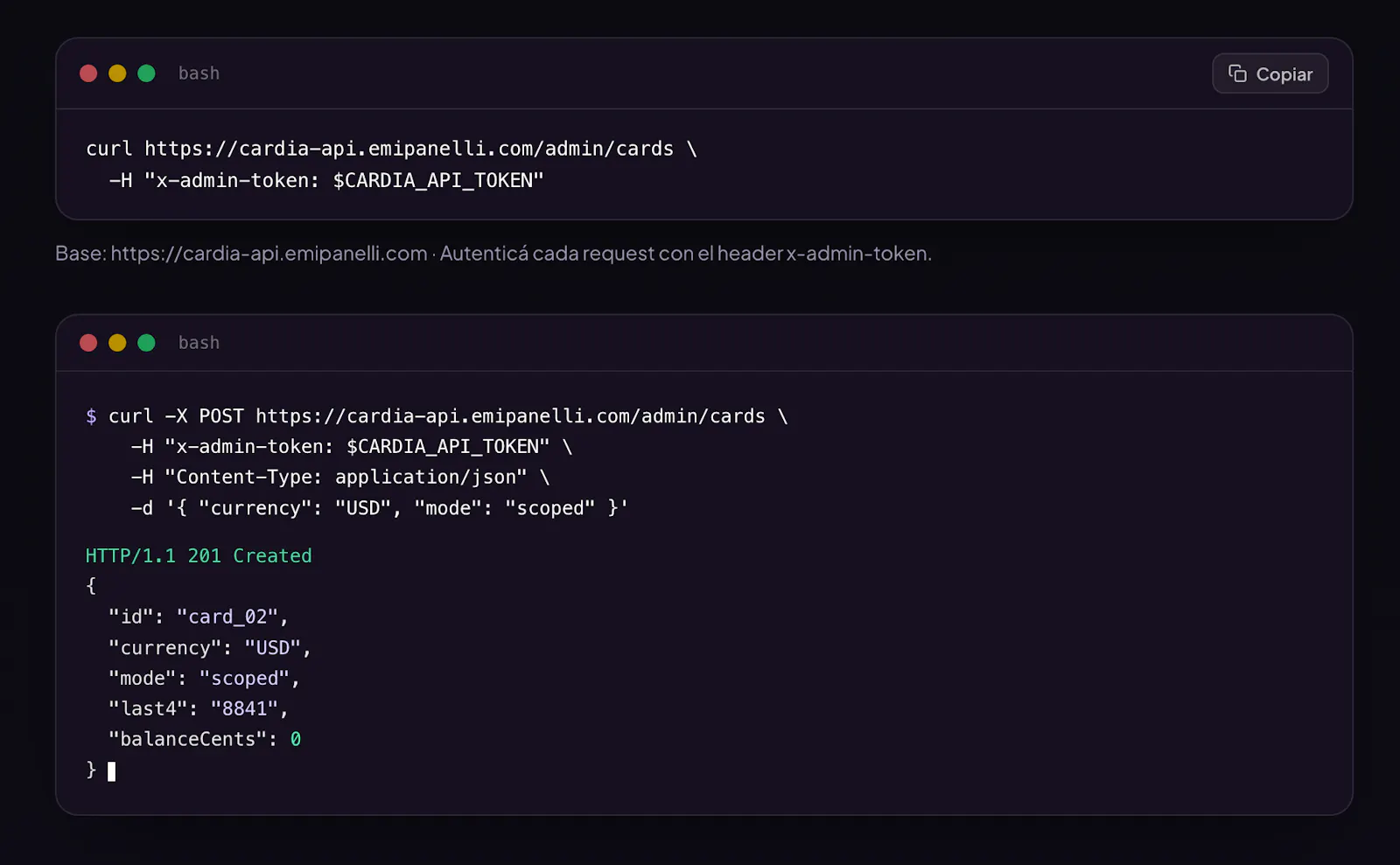Click the blinking cursor after the closing brace
1400x865 pixels.
coord(111,771)
